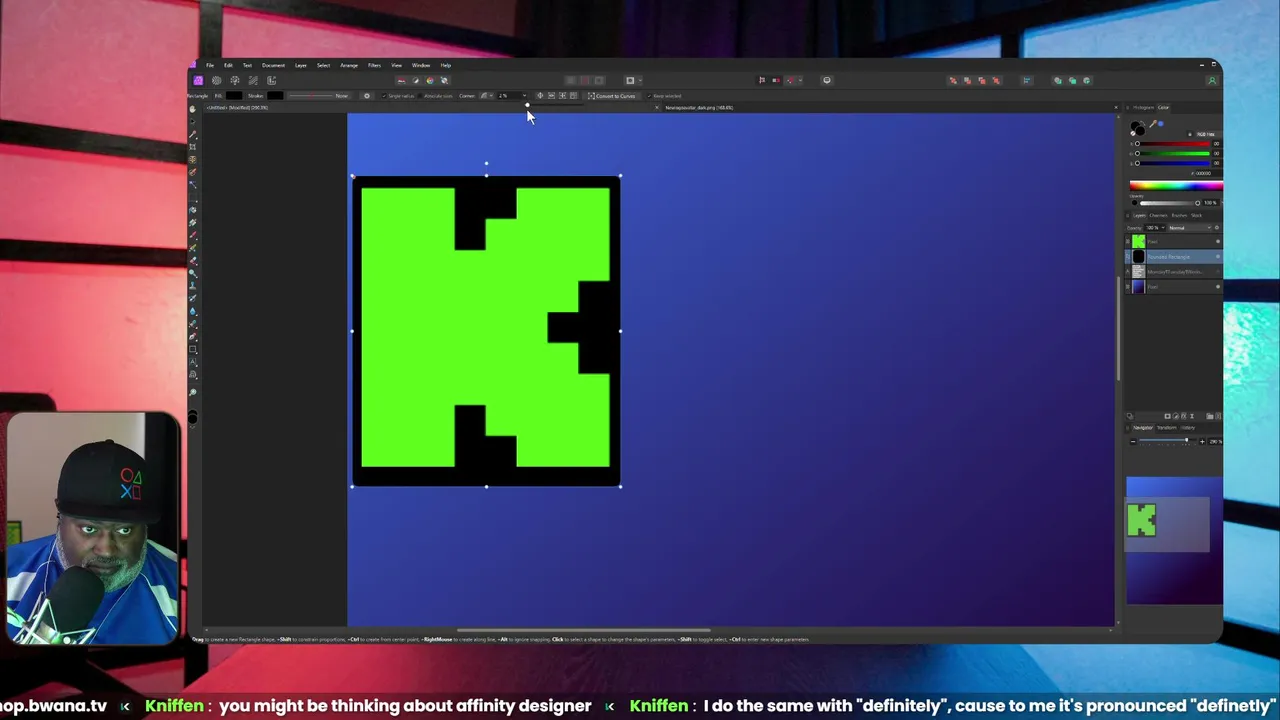Click the color picker eyedropper icon
The image size is (1280, 720).
coord(1153,124)
